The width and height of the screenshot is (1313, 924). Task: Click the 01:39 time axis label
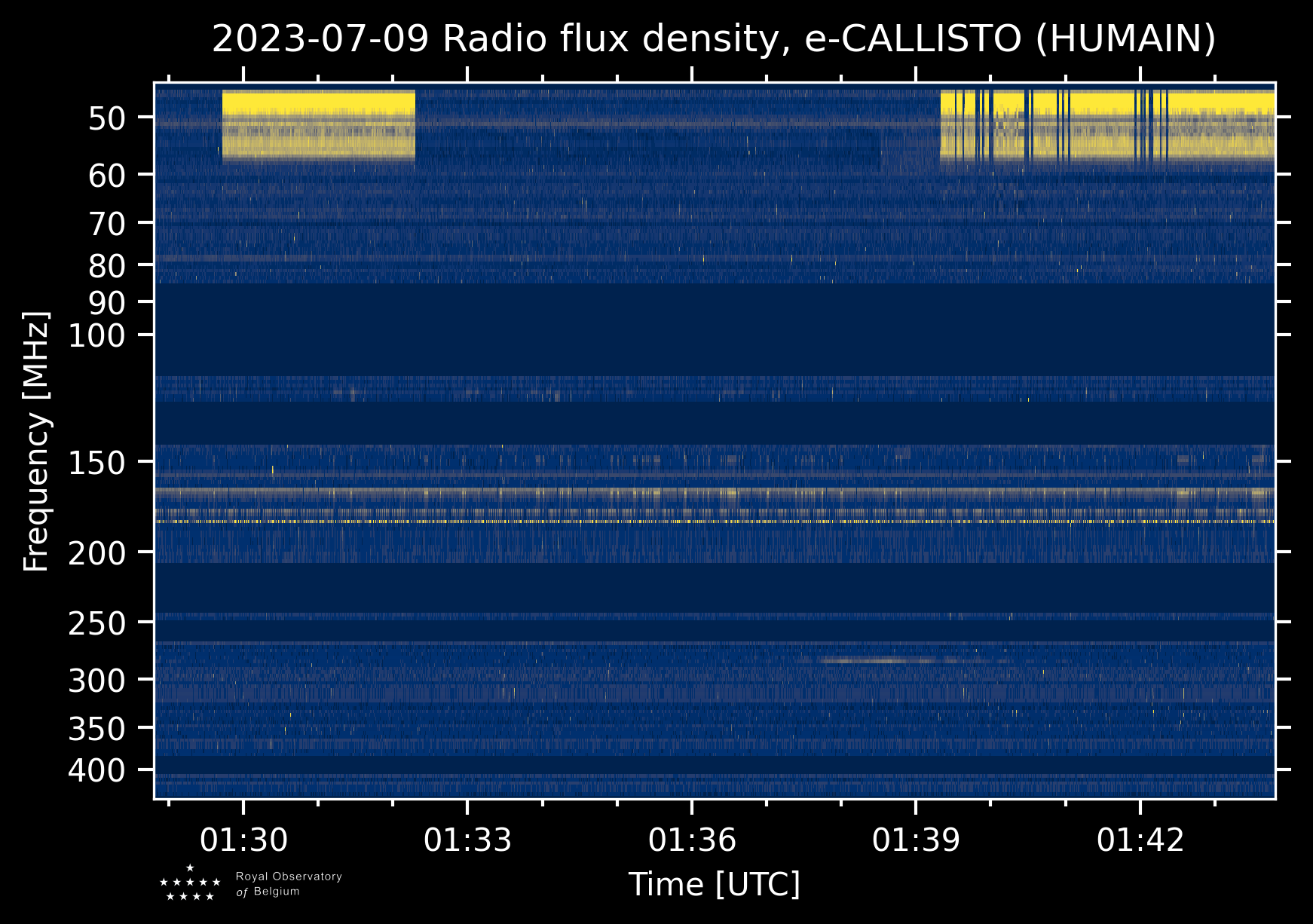916,840
